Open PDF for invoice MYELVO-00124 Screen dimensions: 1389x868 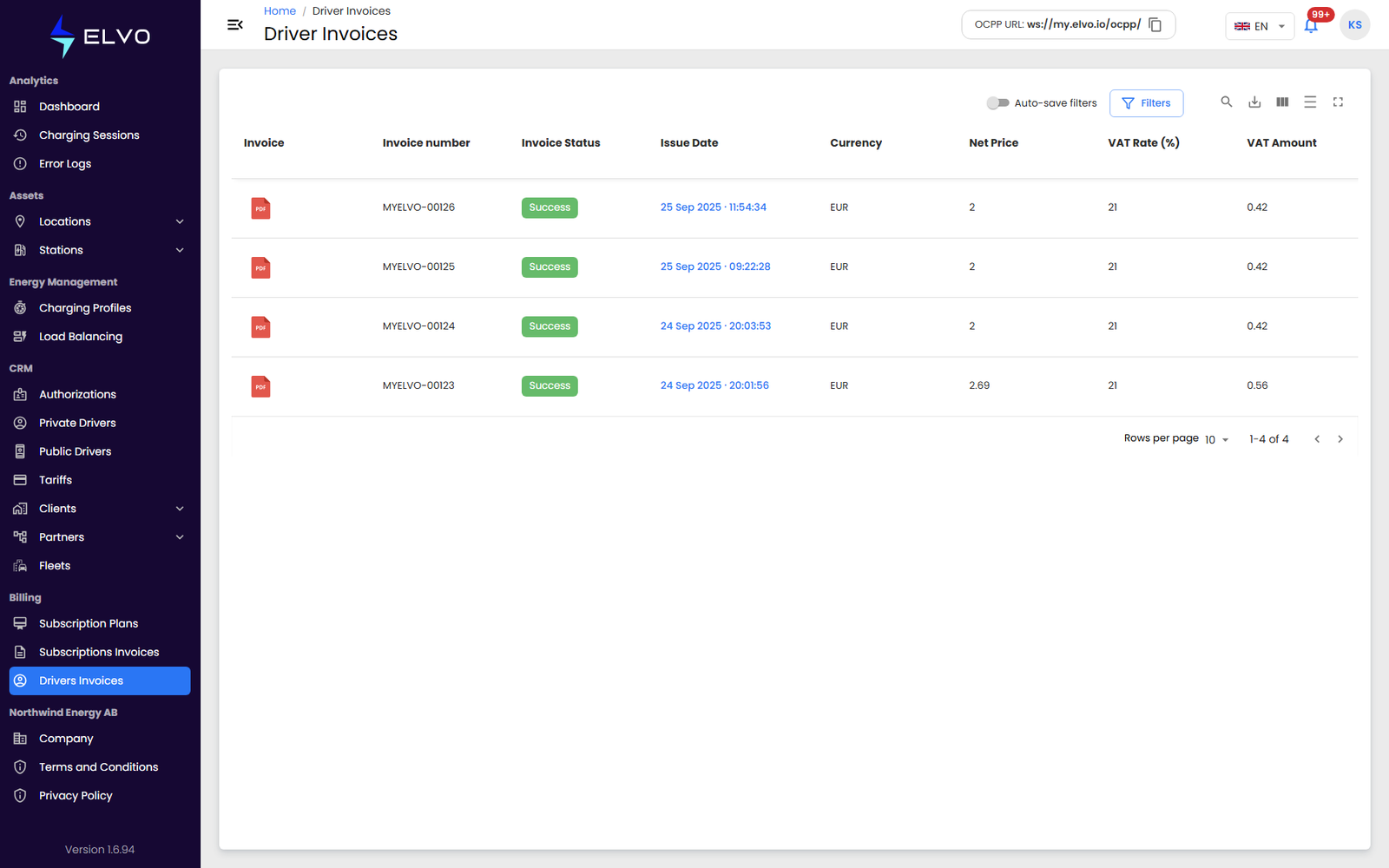click(260, 327)
